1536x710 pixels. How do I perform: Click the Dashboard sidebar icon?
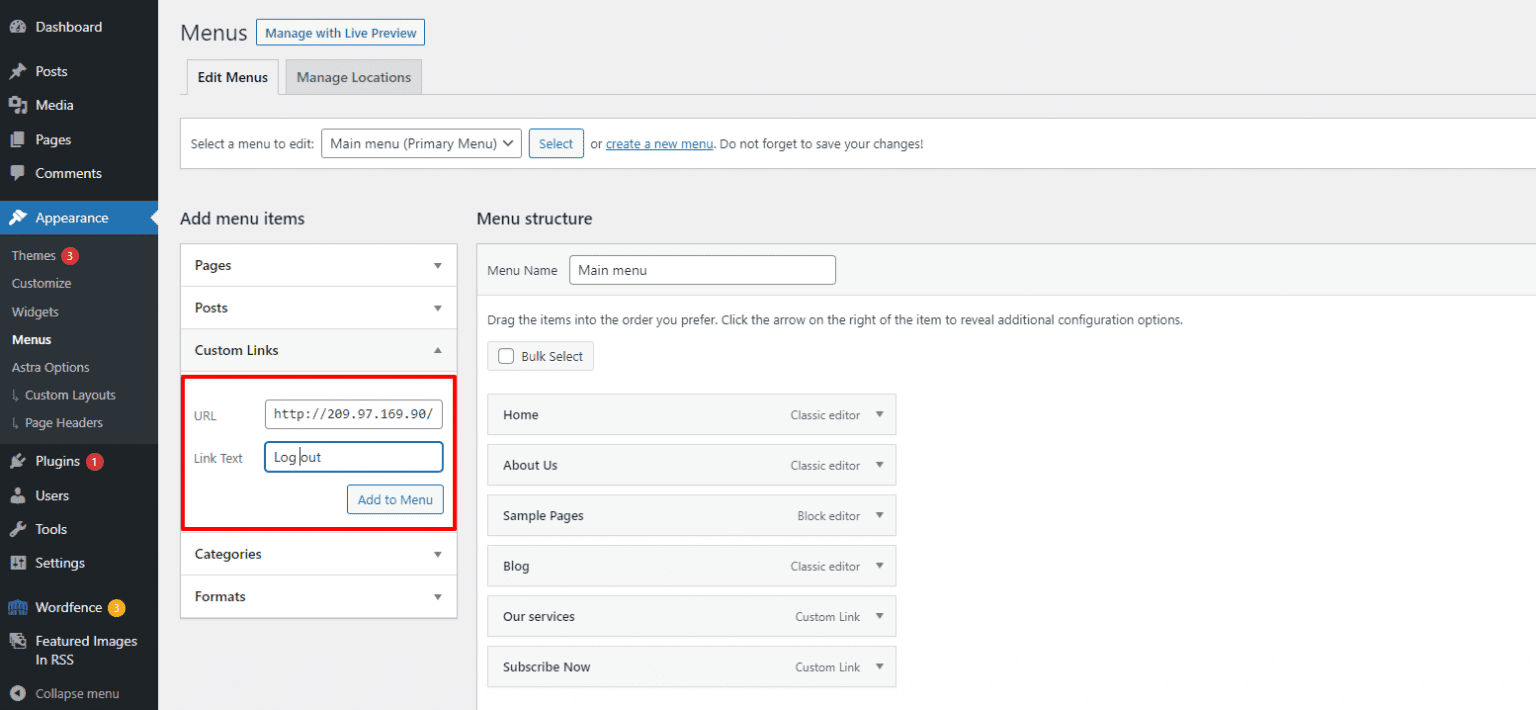click(18, 26)
